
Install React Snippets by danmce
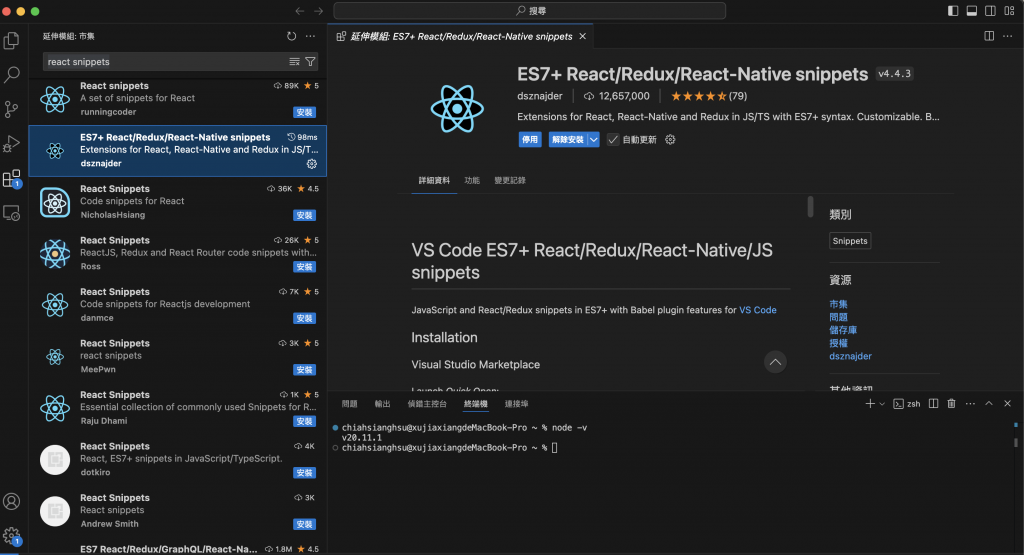[304, 319]
